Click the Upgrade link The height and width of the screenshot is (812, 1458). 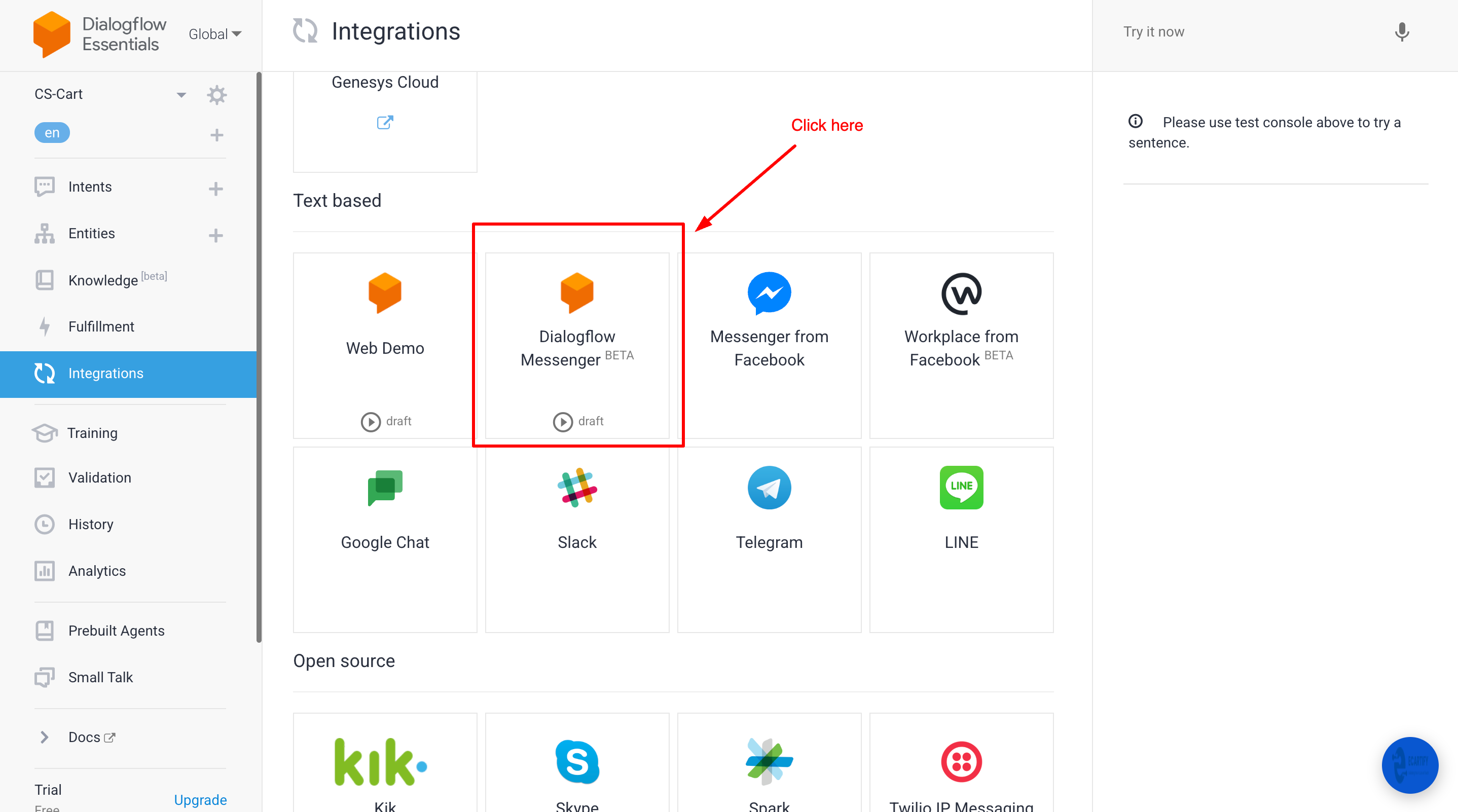click(200, 799)
